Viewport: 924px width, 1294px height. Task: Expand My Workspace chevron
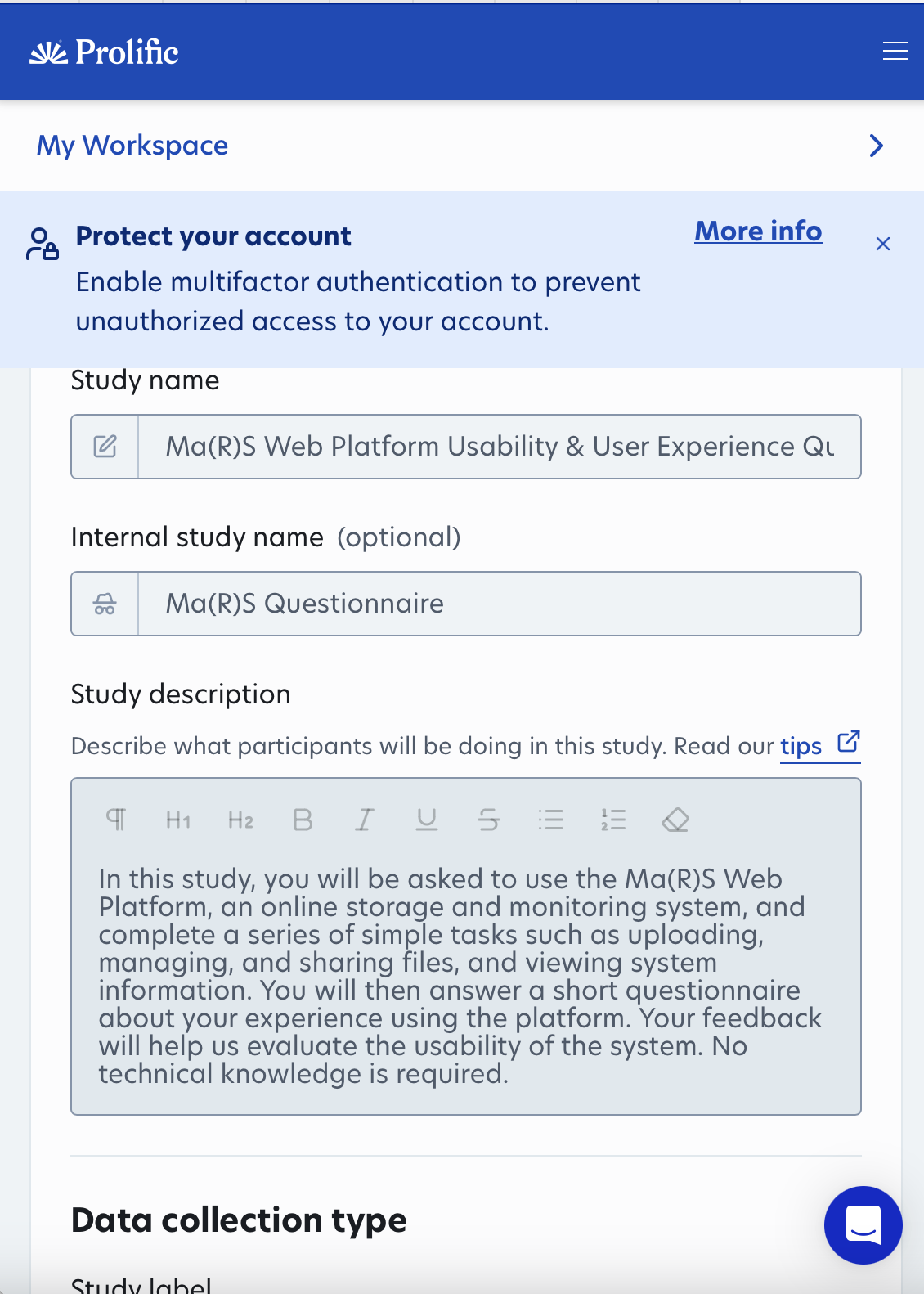click(876, 146)
